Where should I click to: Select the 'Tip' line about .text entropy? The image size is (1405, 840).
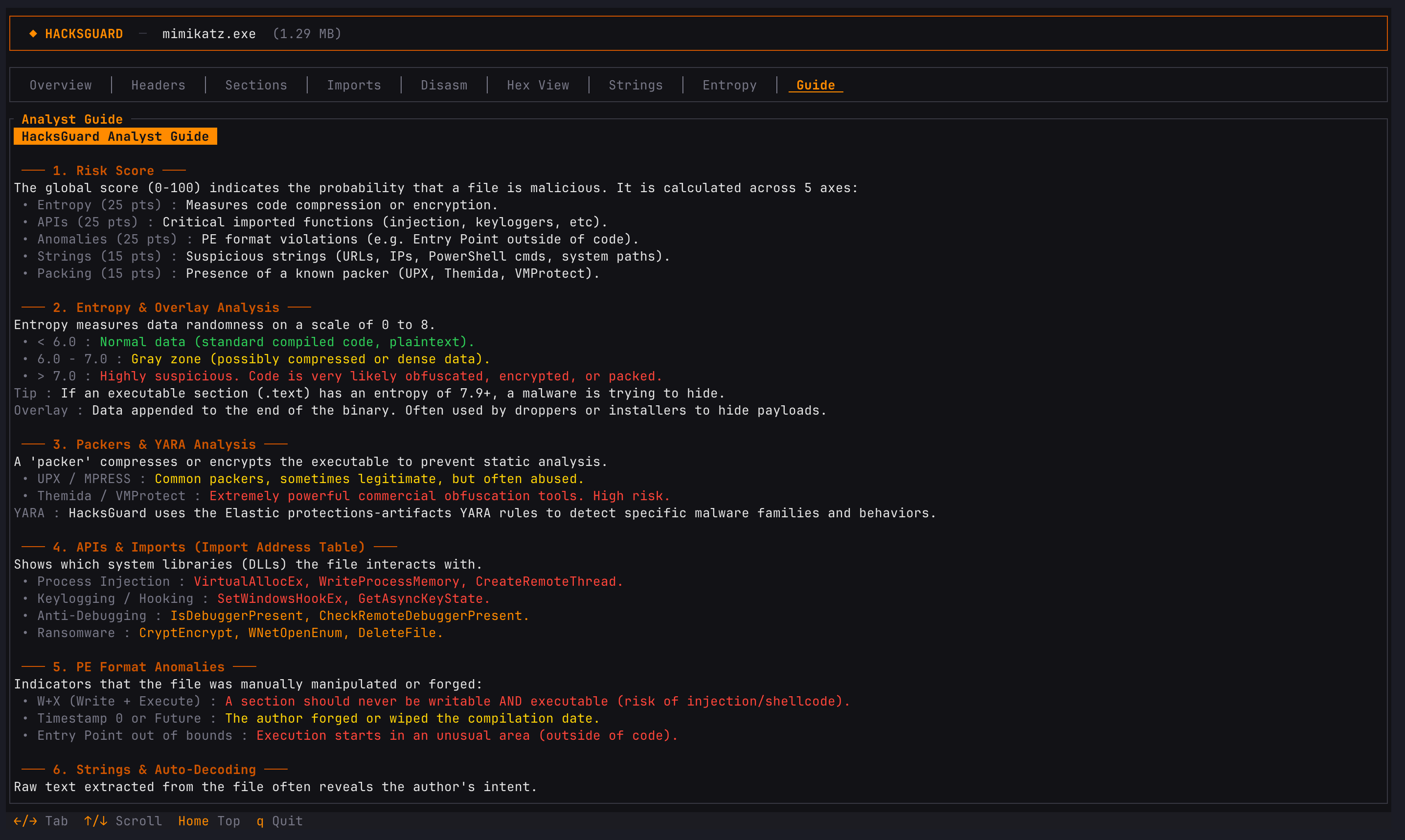click(369, 394)
